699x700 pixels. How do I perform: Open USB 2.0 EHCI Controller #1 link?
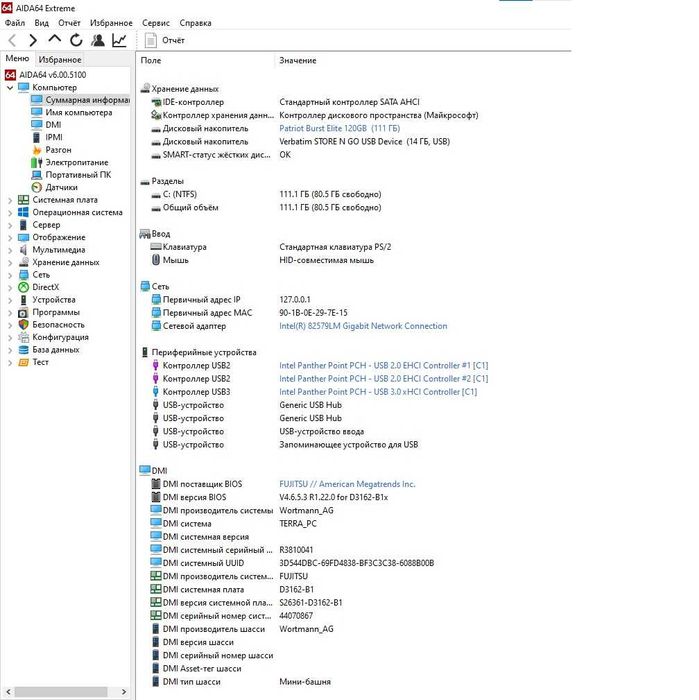coord(383,366)
